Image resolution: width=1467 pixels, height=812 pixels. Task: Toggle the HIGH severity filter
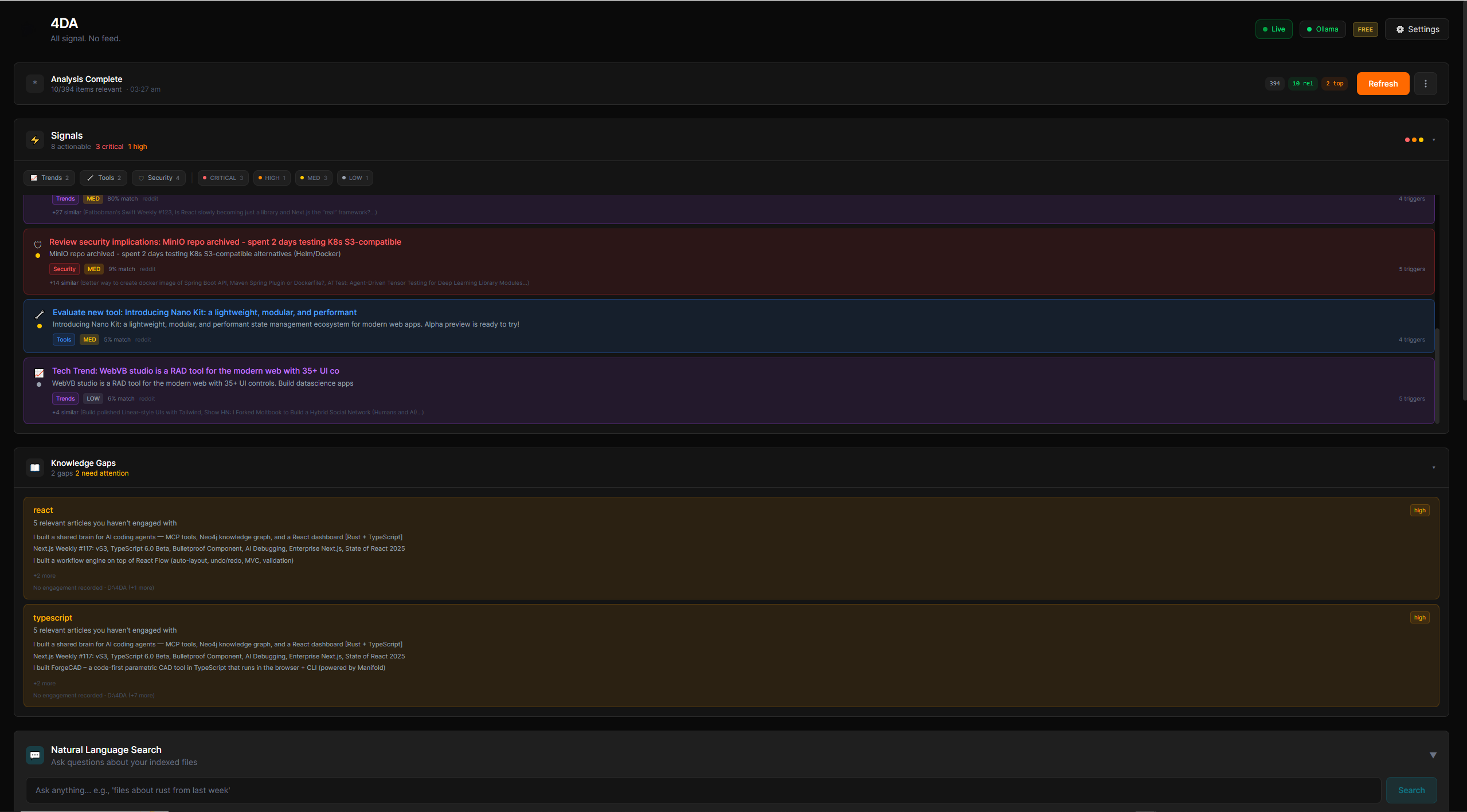[x=272, y=178]
